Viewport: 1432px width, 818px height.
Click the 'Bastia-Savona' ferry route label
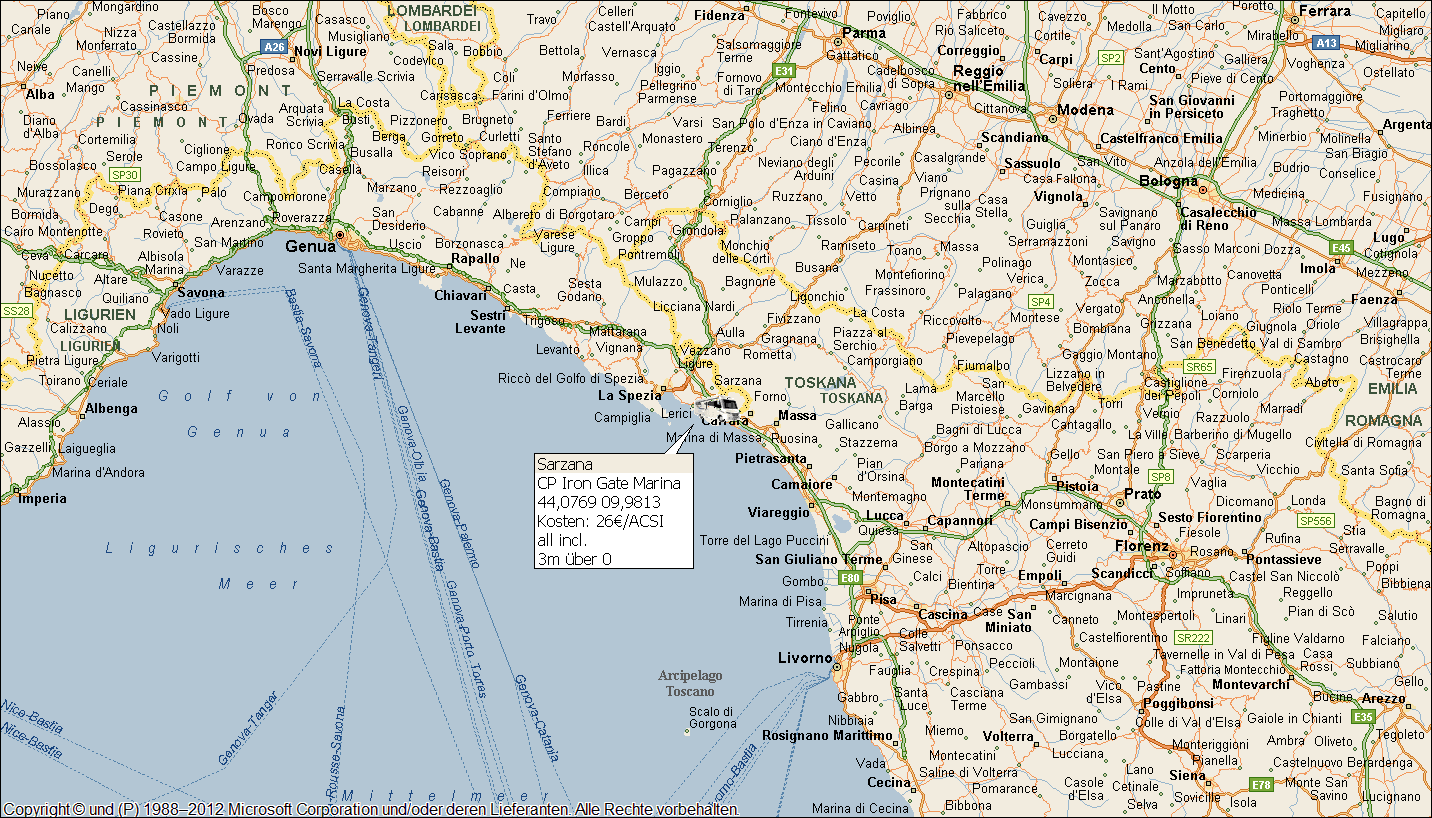303,327
